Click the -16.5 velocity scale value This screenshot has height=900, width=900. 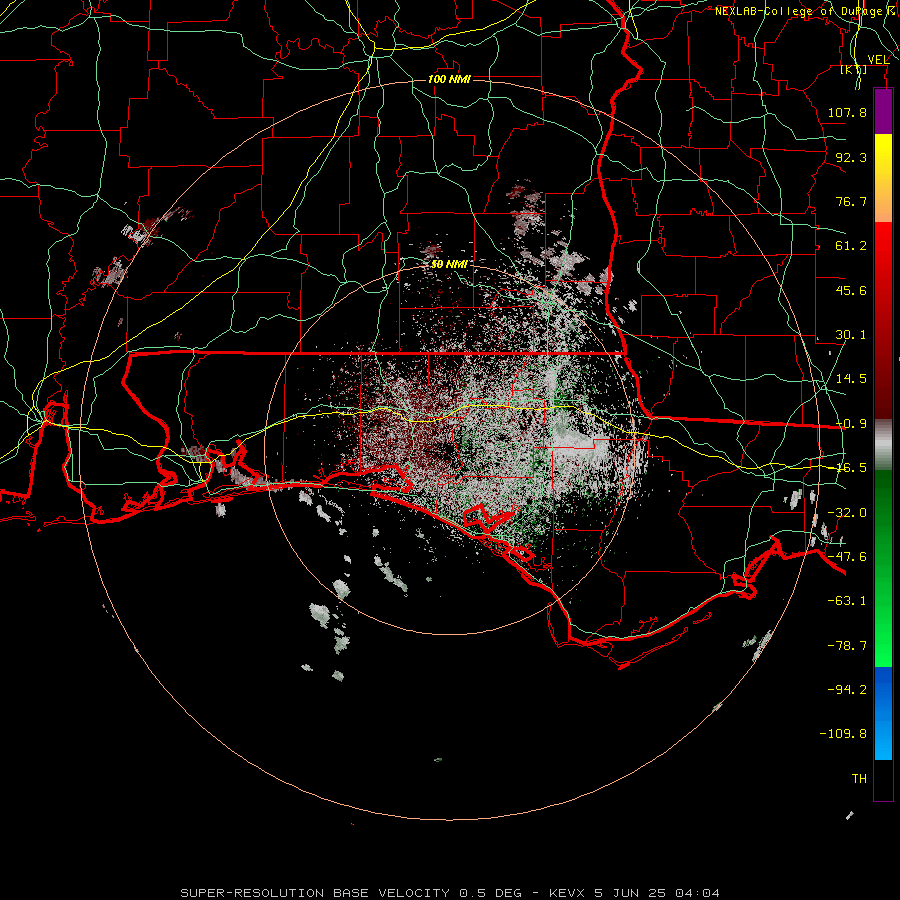(x=851, y=468)
